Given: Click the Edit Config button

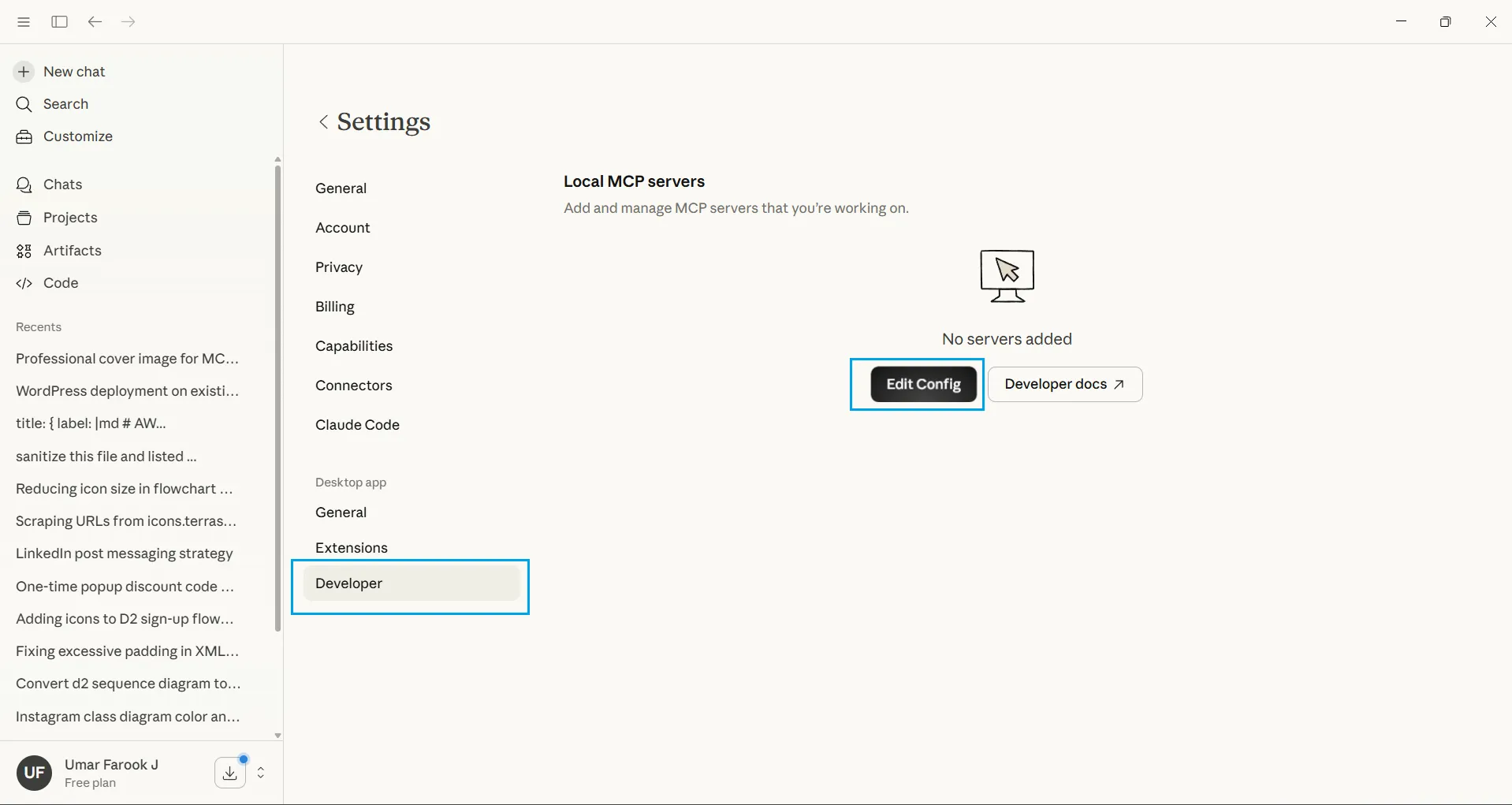Looking at the screenshot, I should (923, 384).
